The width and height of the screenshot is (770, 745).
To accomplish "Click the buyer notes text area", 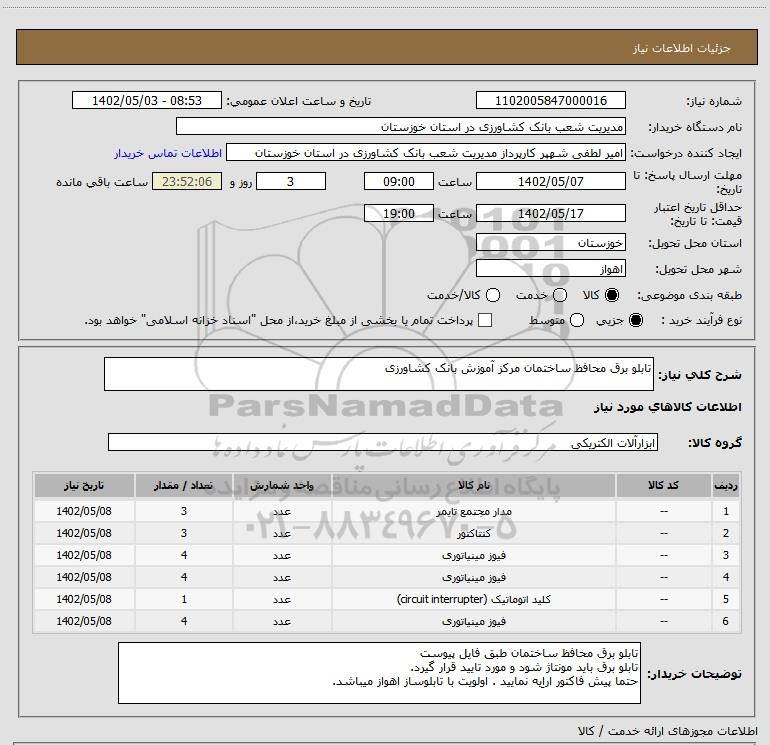I will 379,673.
